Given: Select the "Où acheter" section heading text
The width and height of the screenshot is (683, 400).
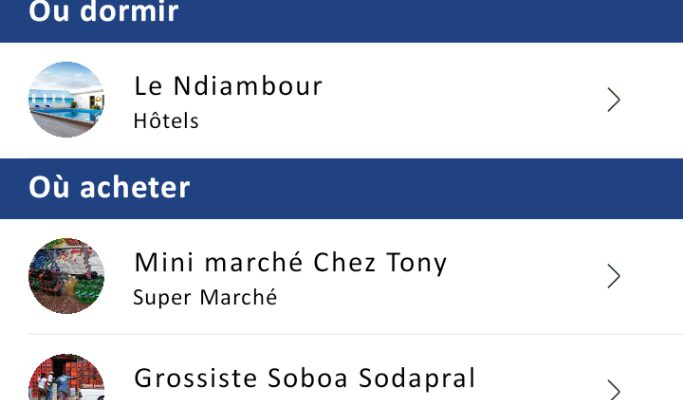Looking at the screenshot, I should [109, 187].
